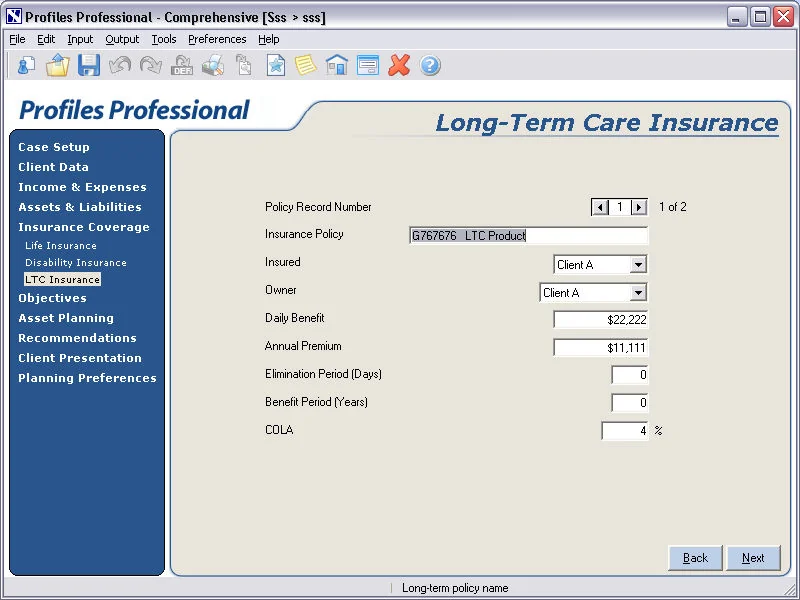Click the Insurance Policy name field
Screen dimensions: 800x600
(x=529, y=236)
